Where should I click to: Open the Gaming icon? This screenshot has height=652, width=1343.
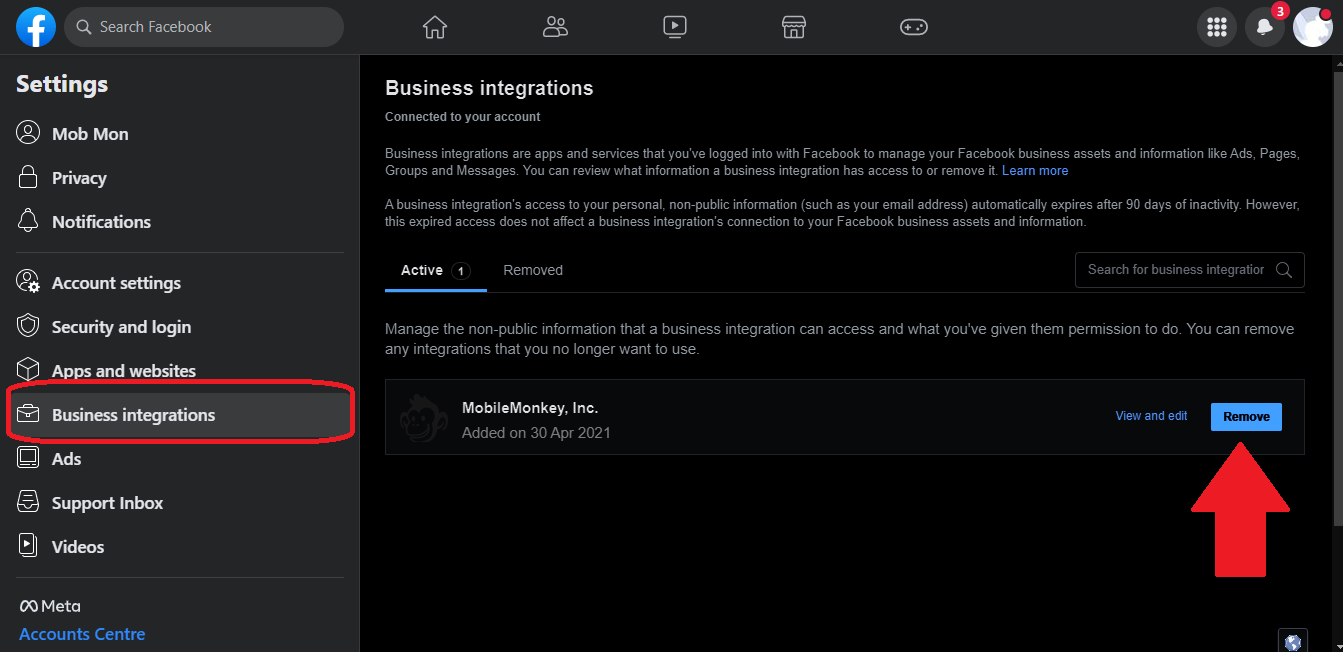point(914,27)
